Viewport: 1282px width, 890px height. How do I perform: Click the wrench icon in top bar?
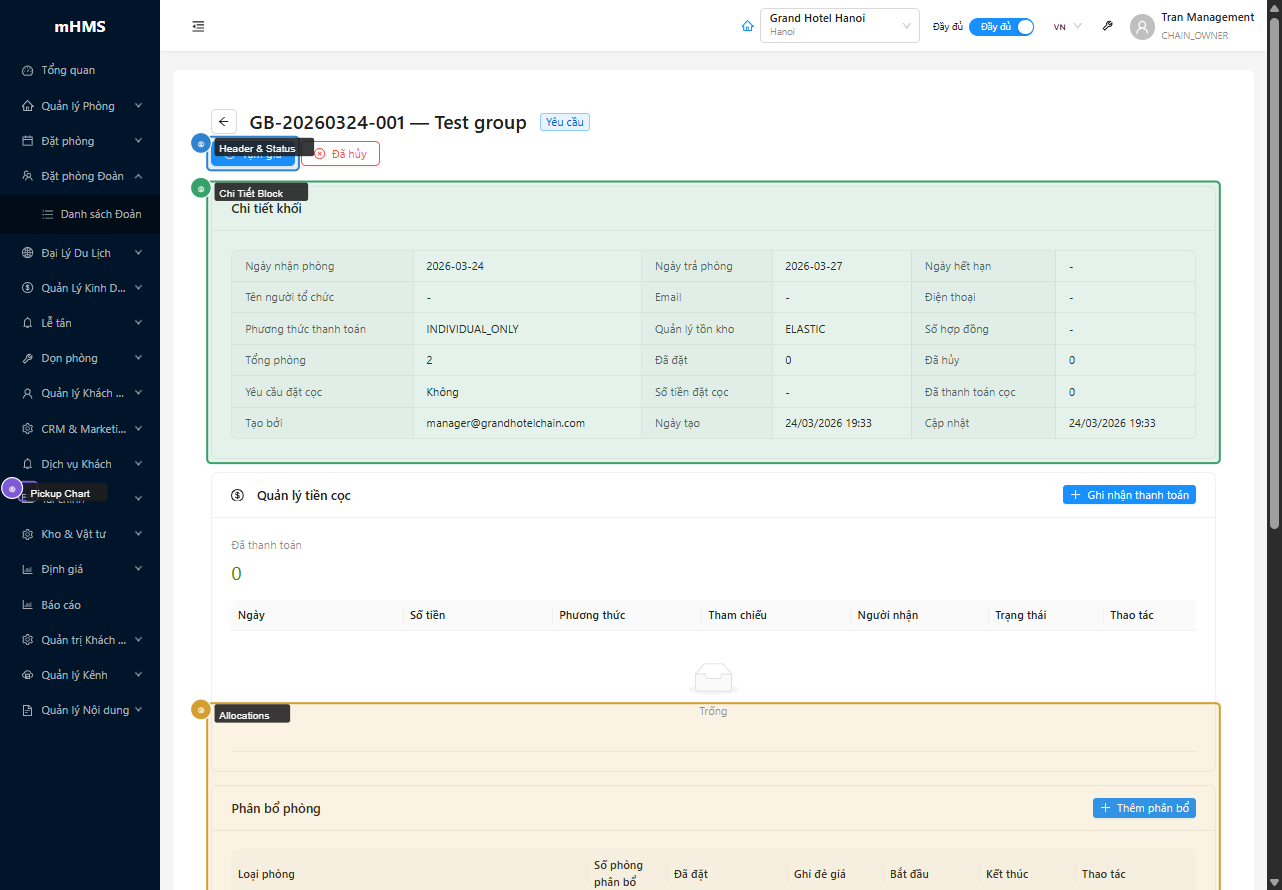(x=1107, y=26)
